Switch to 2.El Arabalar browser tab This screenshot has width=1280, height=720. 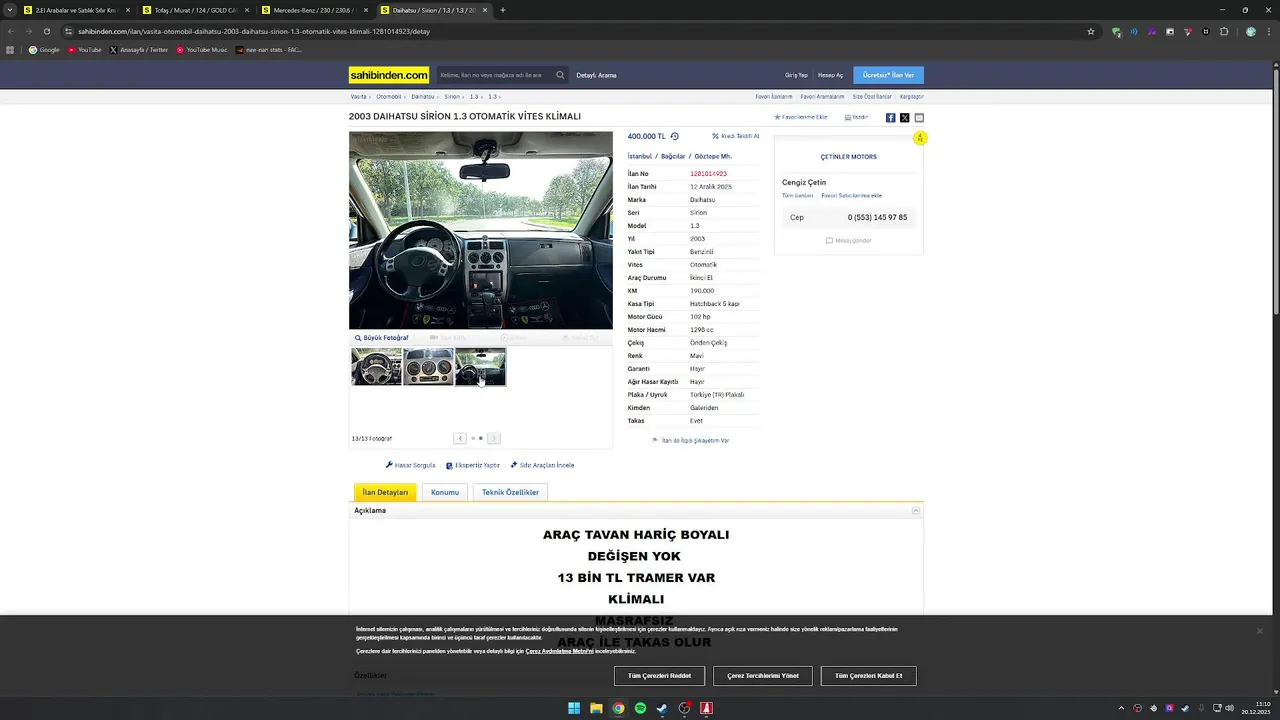click(x=76, y=10)
